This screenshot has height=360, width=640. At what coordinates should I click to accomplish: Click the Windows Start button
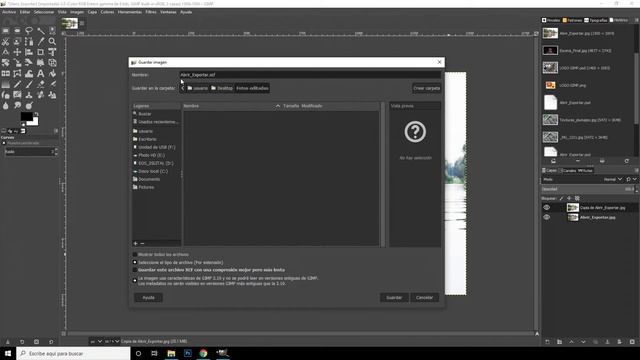[x=8, y=353]
